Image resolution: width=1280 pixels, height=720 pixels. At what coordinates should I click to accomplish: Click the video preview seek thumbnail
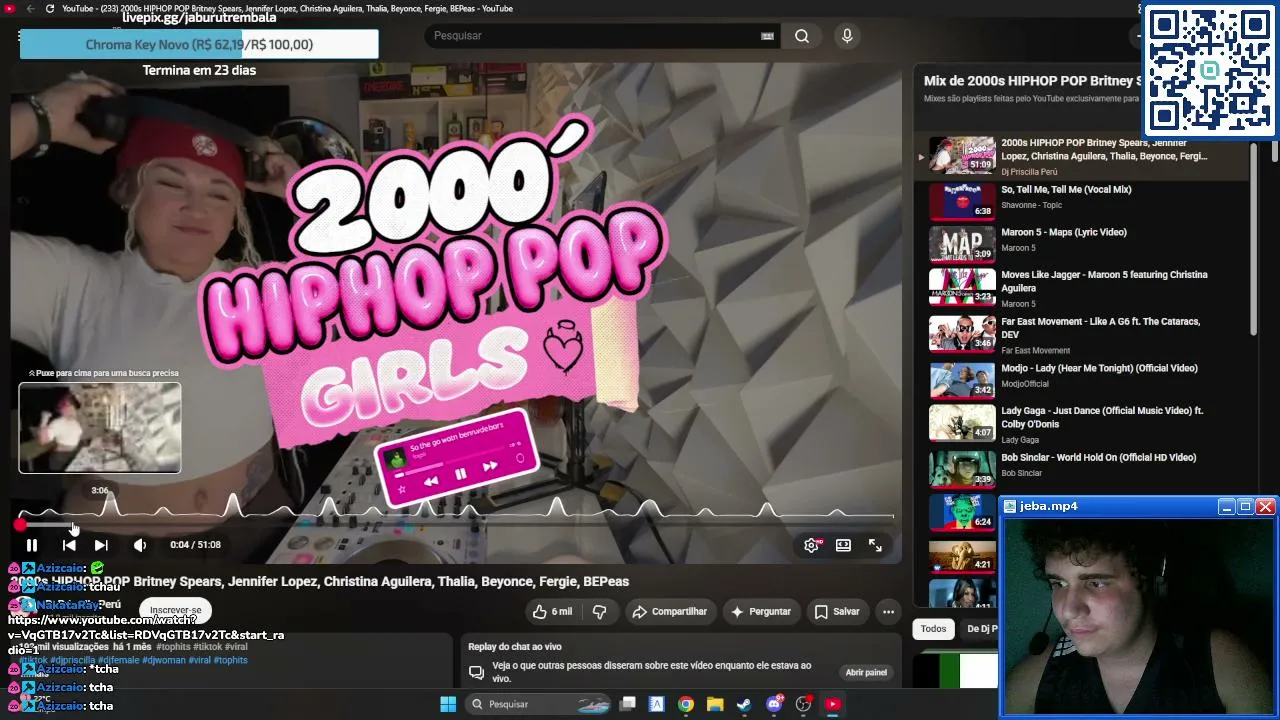[x=100, y=428]
